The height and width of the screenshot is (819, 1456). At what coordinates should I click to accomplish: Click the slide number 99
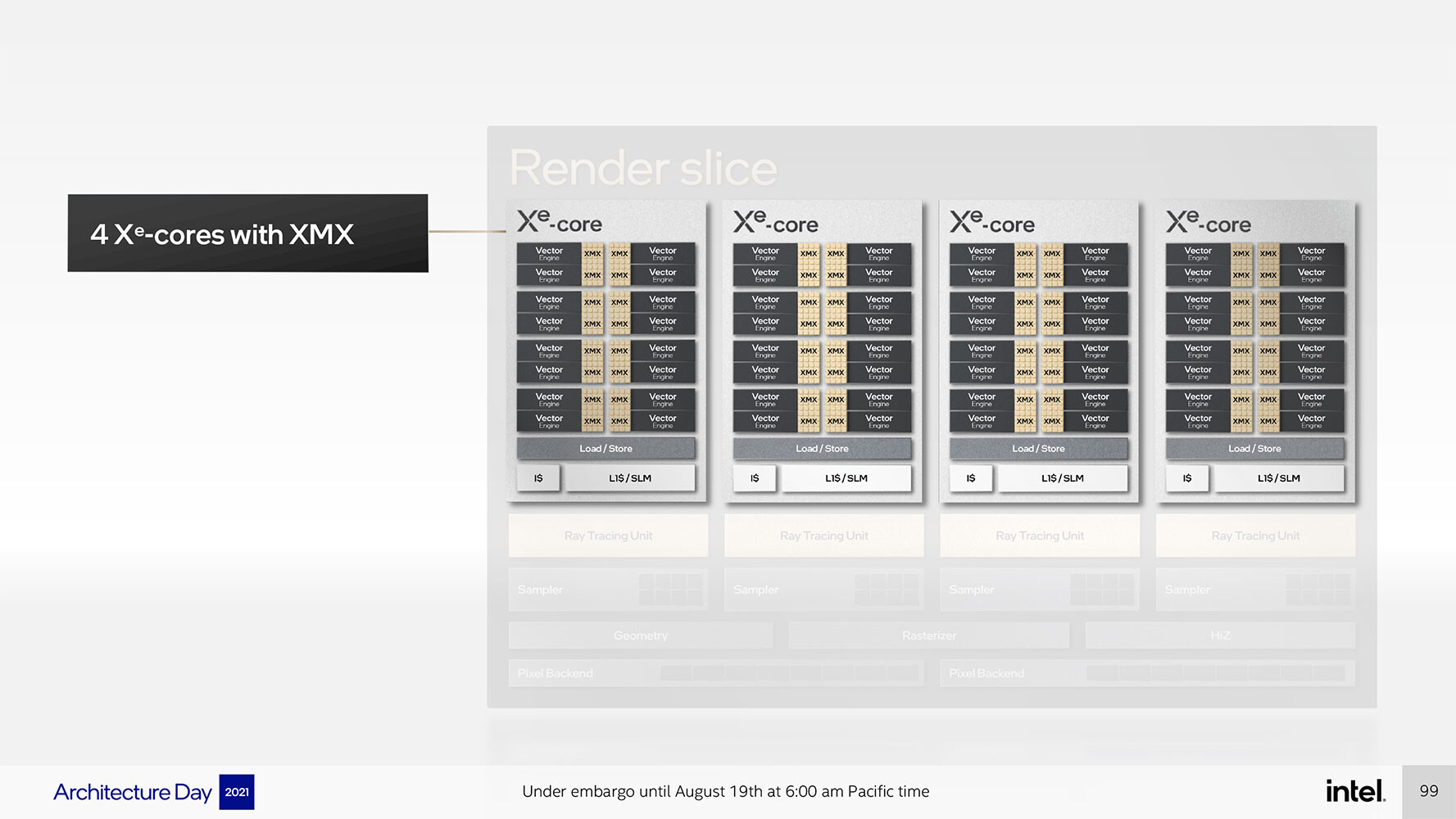(1429, 791)
